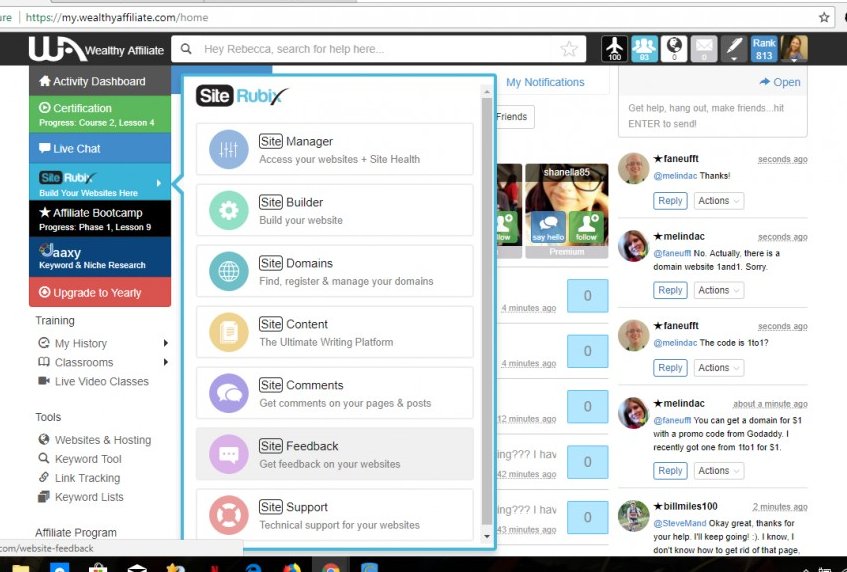Click the follow button on shanella85
The image size is (847, 572).
(x=587, y=227)
